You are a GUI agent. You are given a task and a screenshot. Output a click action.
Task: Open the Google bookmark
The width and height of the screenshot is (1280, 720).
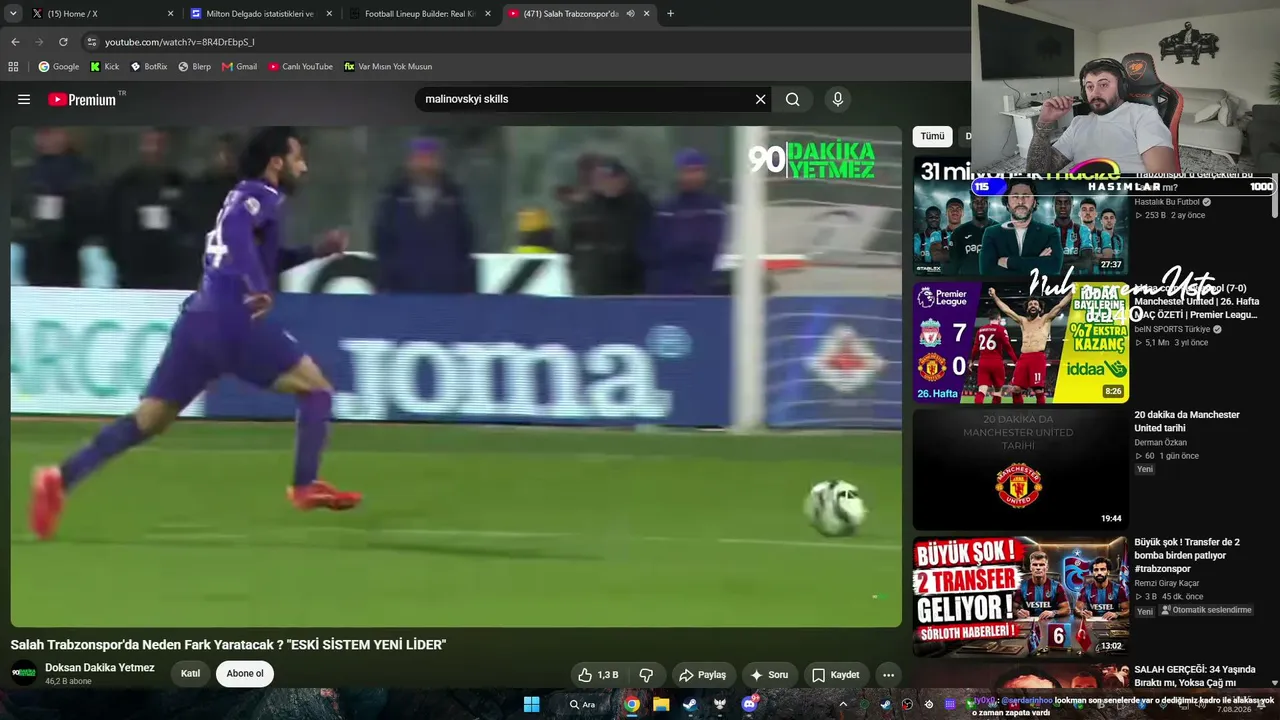pos(59,67)
